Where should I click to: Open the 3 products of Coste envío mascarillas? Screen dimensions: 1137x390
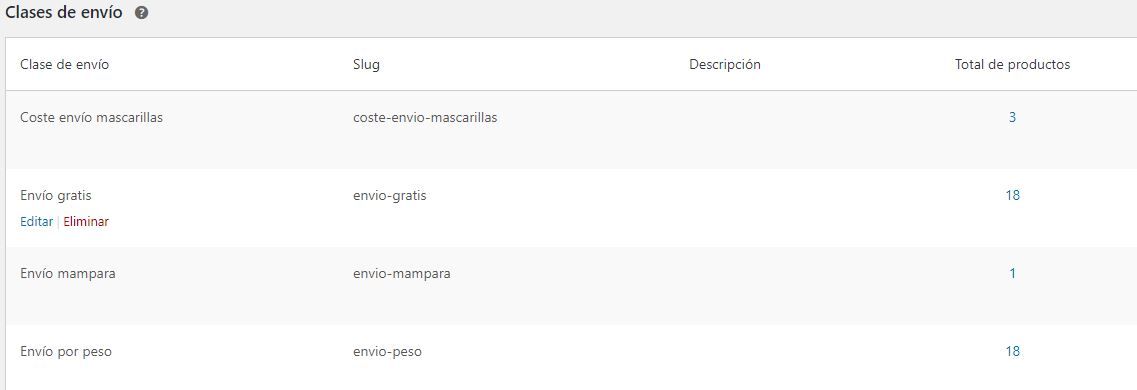1012,117
